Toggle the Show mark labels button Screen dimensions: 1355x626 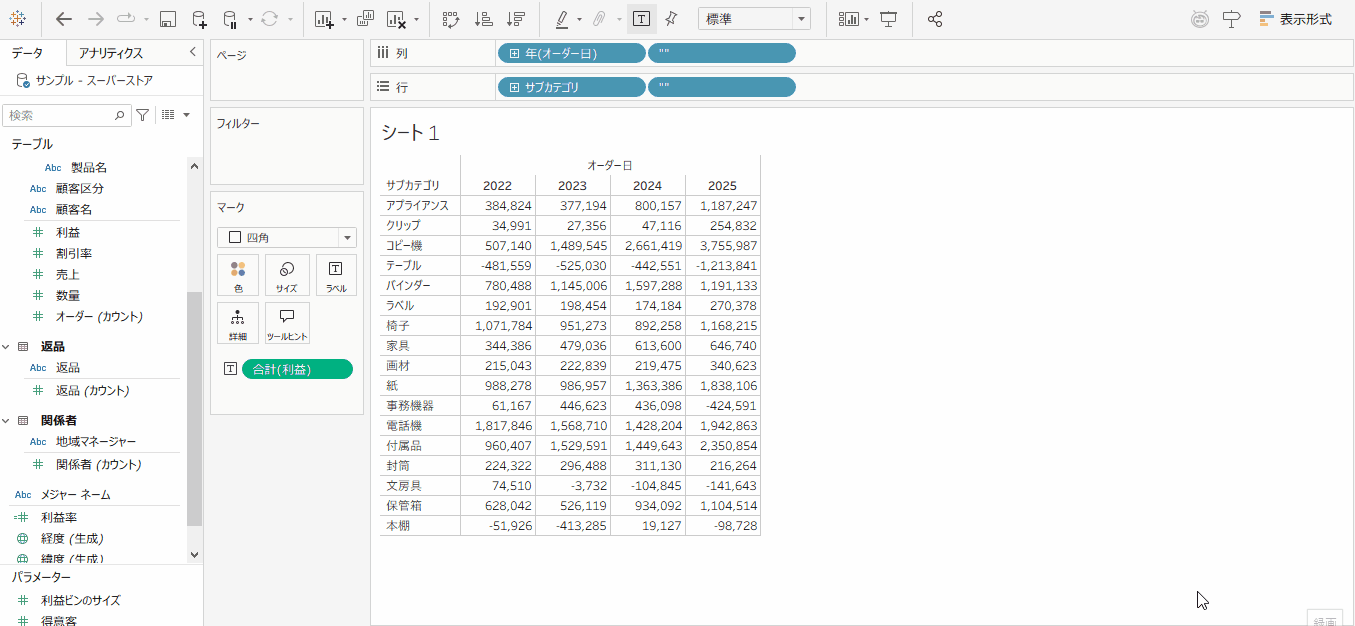point(641,19)
